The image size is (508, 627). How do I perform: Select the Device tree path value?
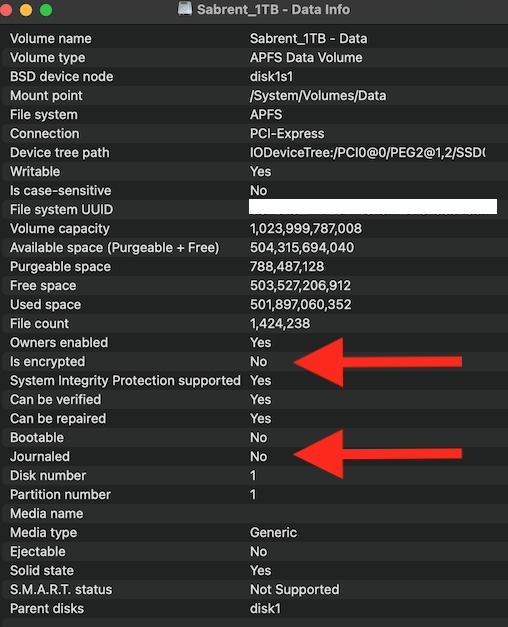coord(368,153)
